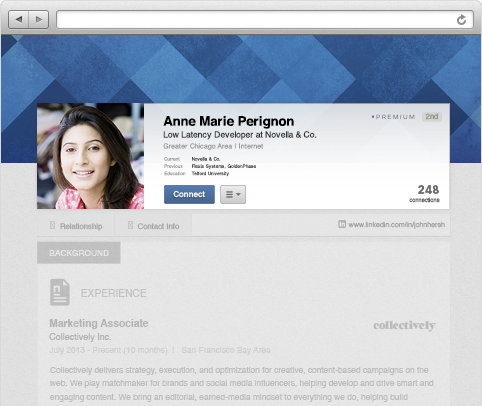This screenshot has height=406, width=482.
Task: Select the July 2013 - Present date range
Action: (x=108, y=350)
